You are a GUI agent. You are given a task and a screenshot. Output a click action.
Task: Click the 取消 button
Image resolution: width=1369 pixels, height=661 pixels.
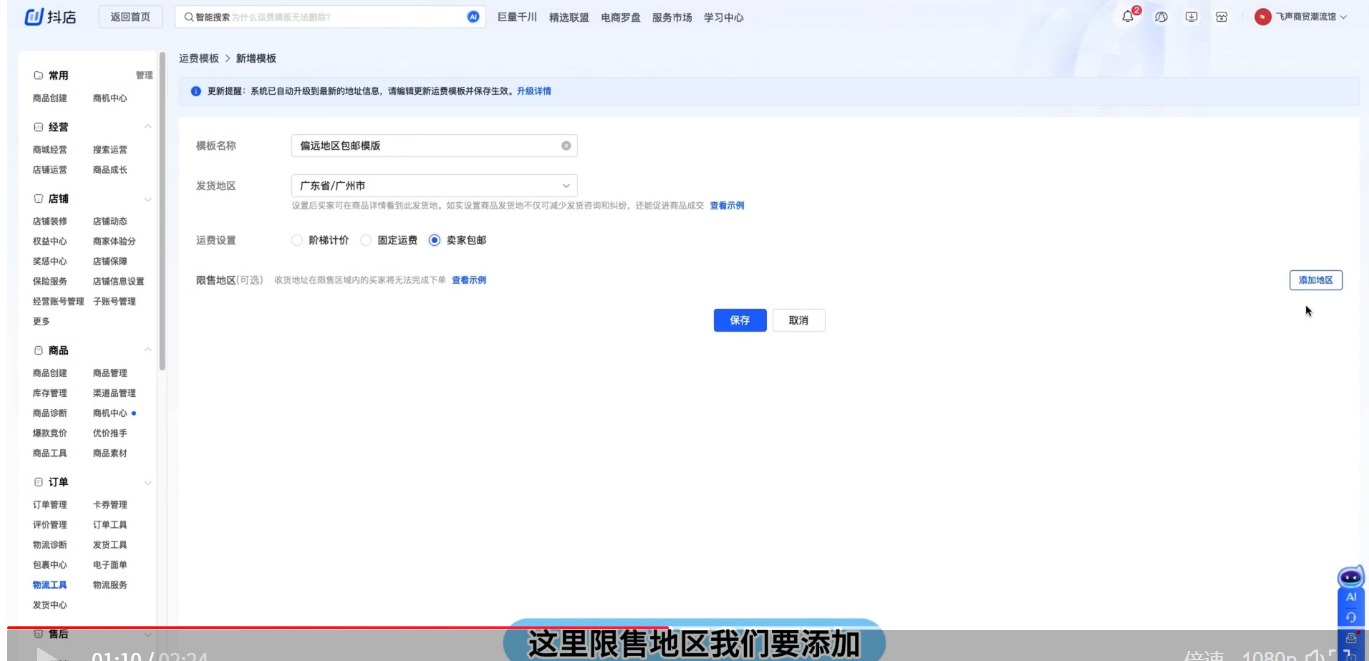pyautogui.click(x=799, y=320)
